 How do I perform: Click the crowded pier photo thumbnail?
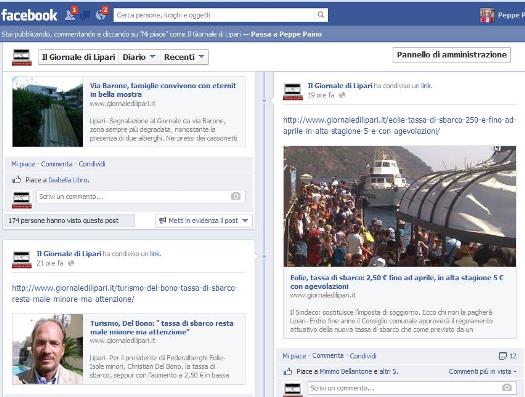(x=399, y=206)
